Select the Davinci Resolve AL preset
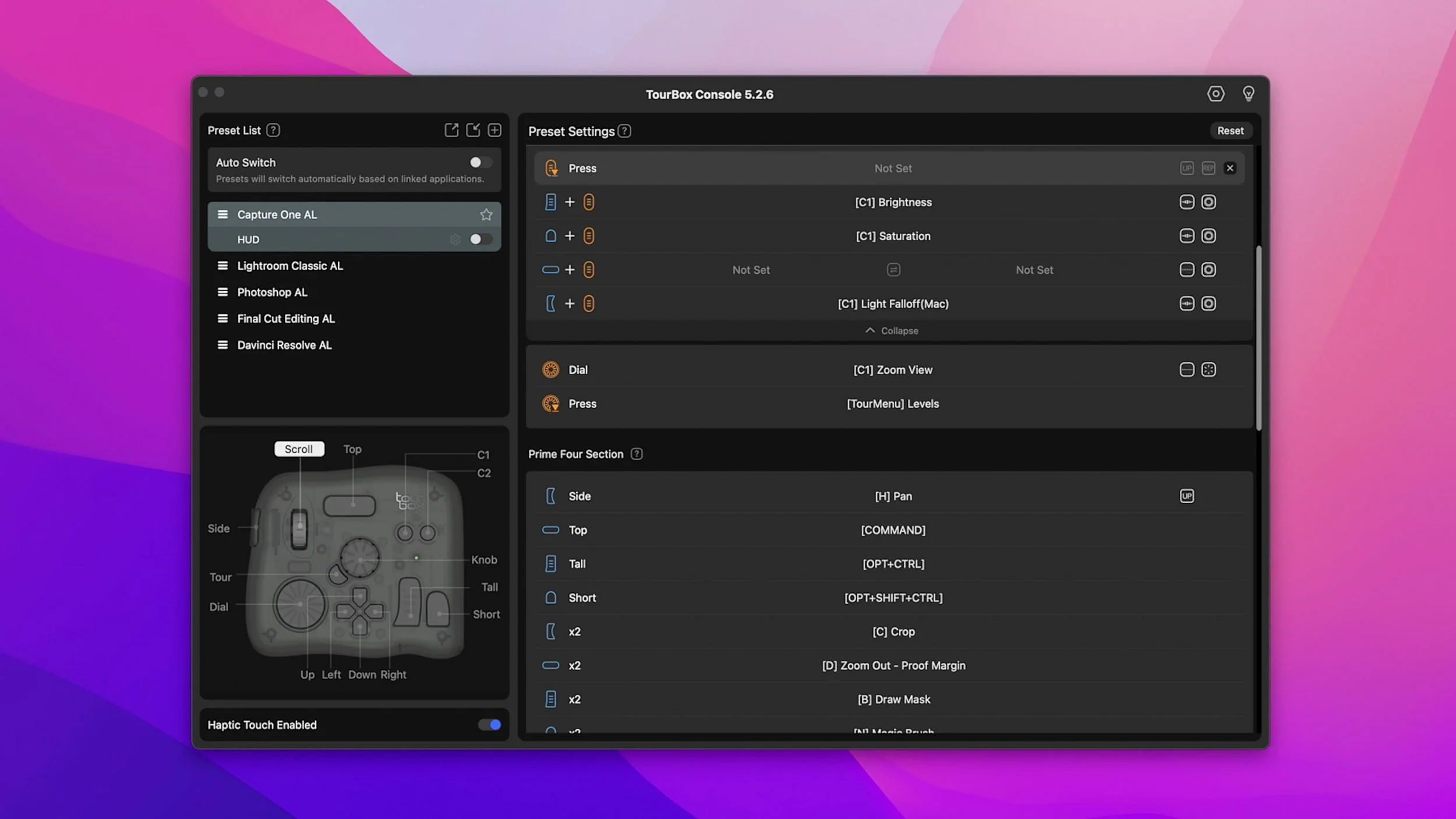Screen dimensions: 1456x819 [354, 345]
